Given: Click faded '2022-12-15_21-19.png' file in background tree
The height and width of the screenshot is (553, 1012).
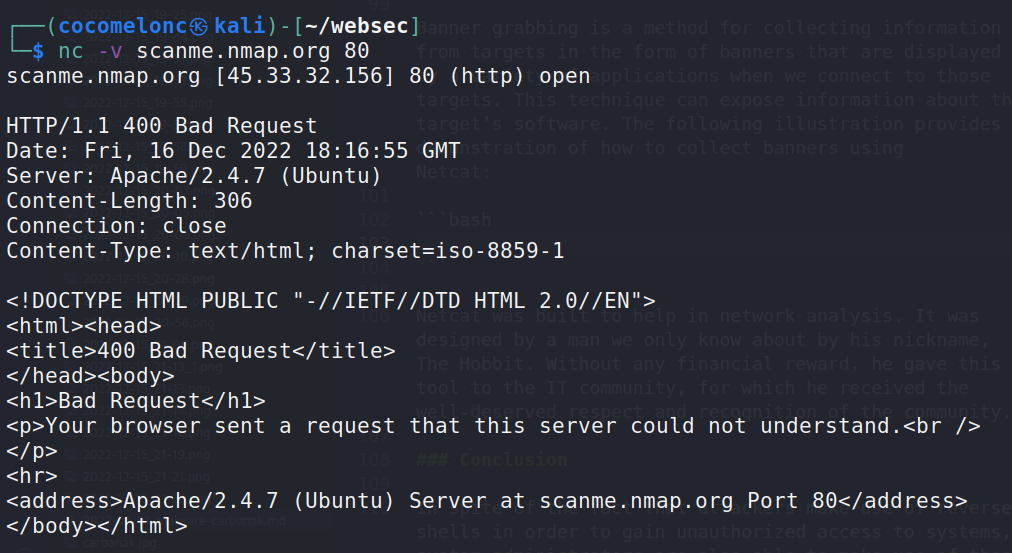Looking at the screenshot, I should point(146,455).
